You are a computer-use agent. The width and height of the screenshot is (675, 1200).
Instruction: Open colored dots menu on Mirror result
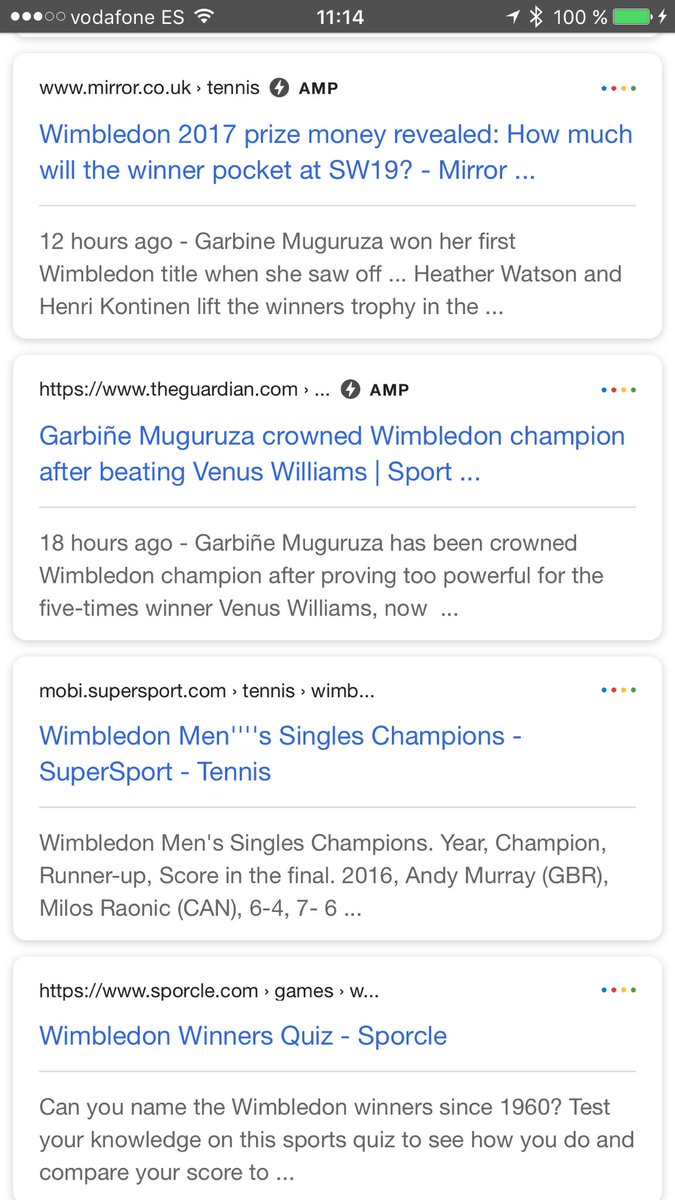tap(619, 88)
